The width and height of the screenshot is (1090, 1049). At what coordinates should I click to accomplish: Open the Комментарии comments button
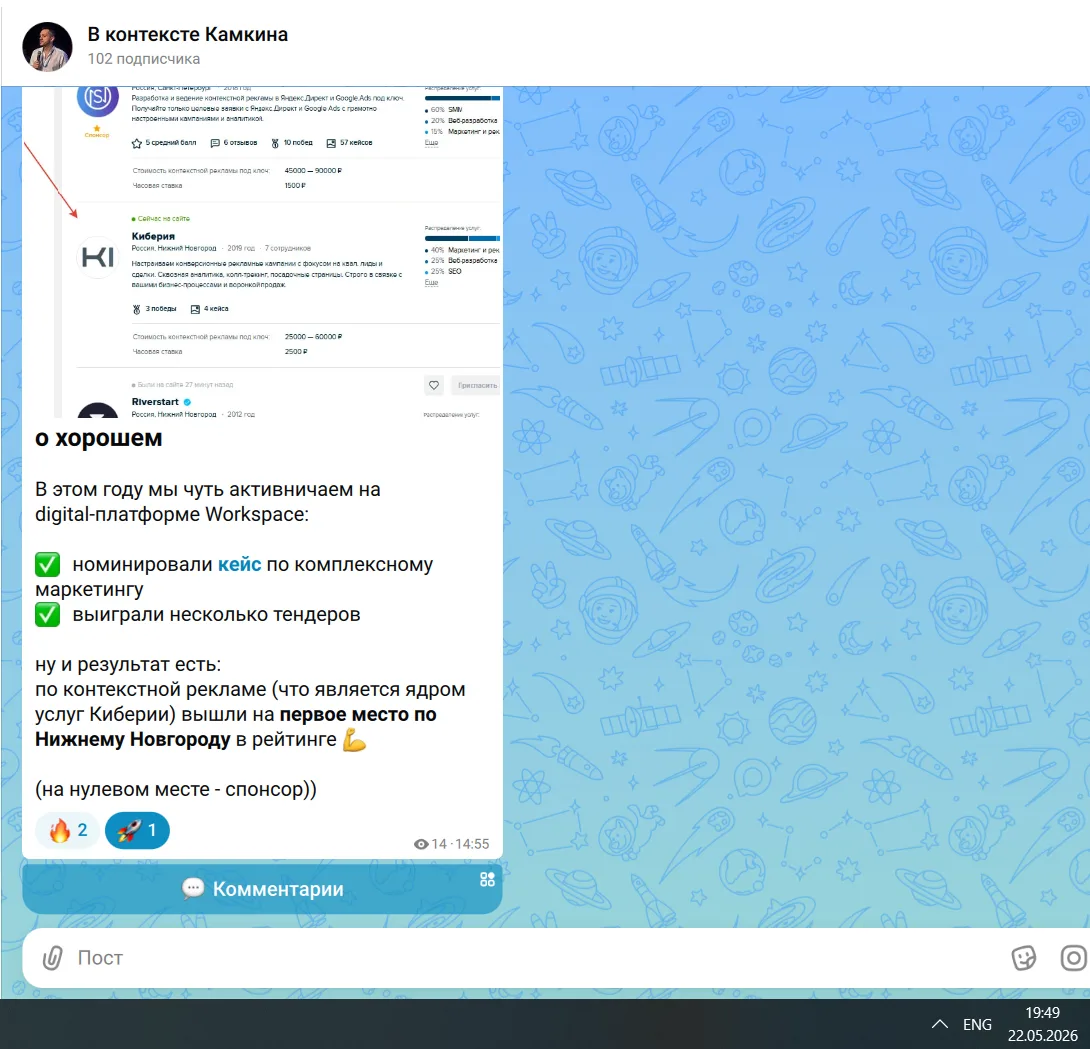point(262,888)
